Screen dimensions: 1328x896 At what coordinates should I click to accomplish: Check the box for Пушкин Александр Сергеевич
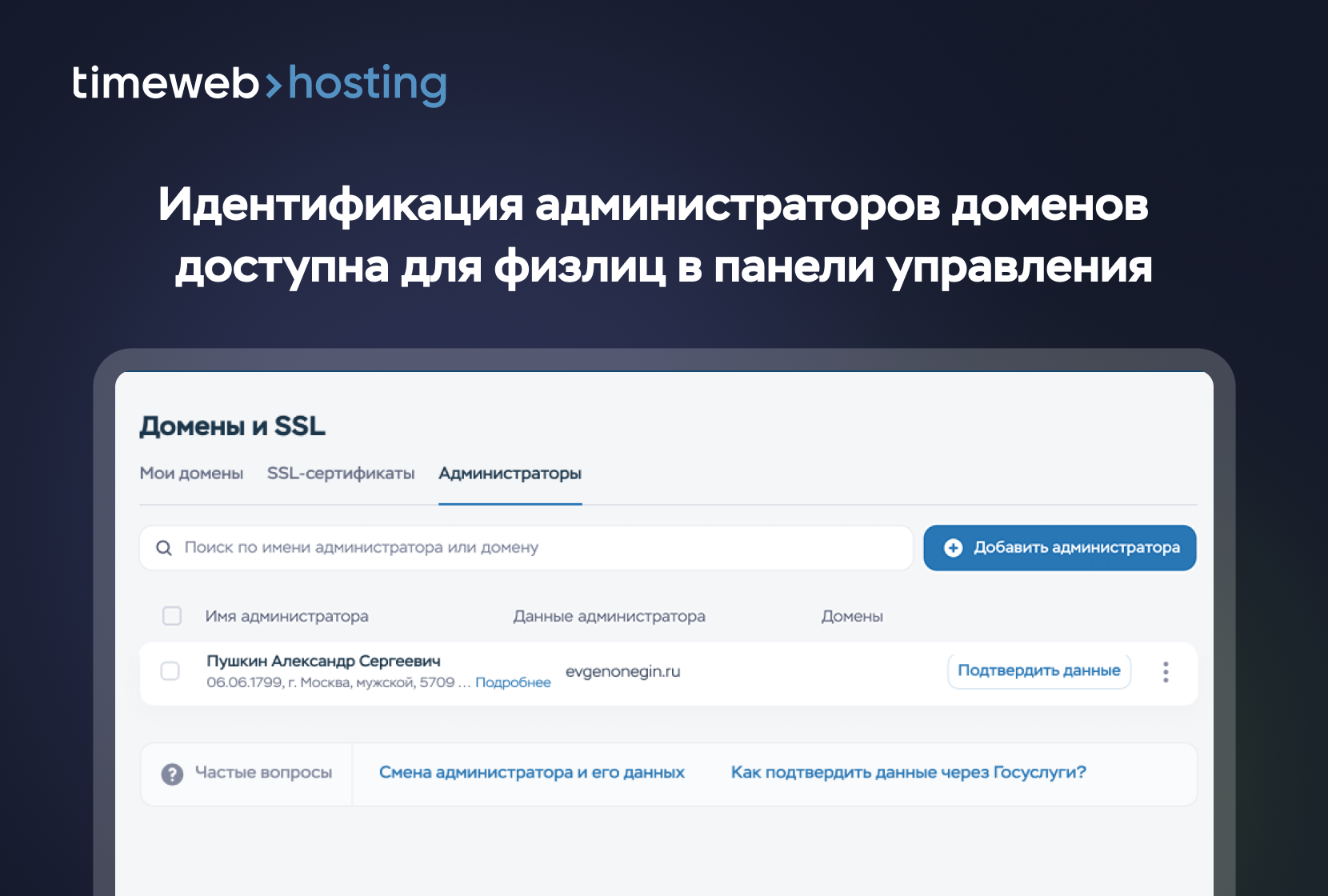(x=170, y=671)
